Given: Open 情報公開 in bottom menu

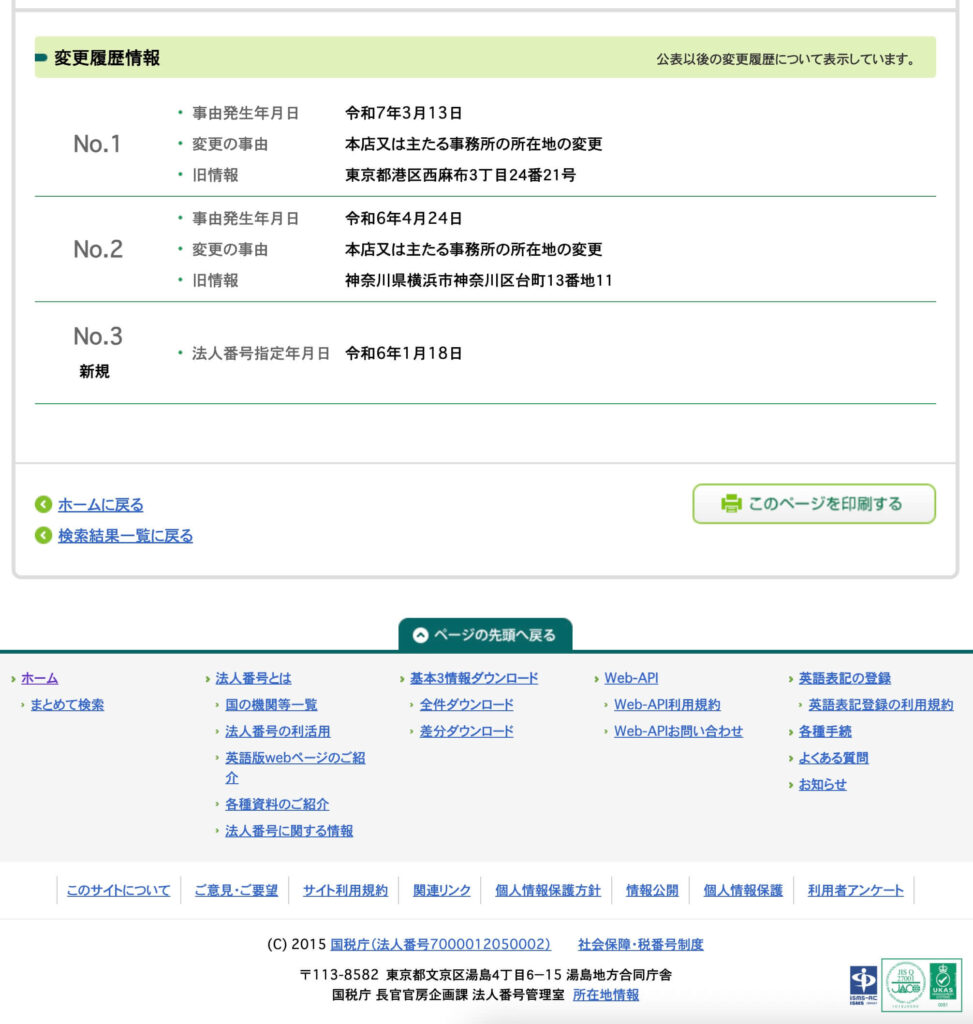Looking at the screenshot, I should coord(652,890).
